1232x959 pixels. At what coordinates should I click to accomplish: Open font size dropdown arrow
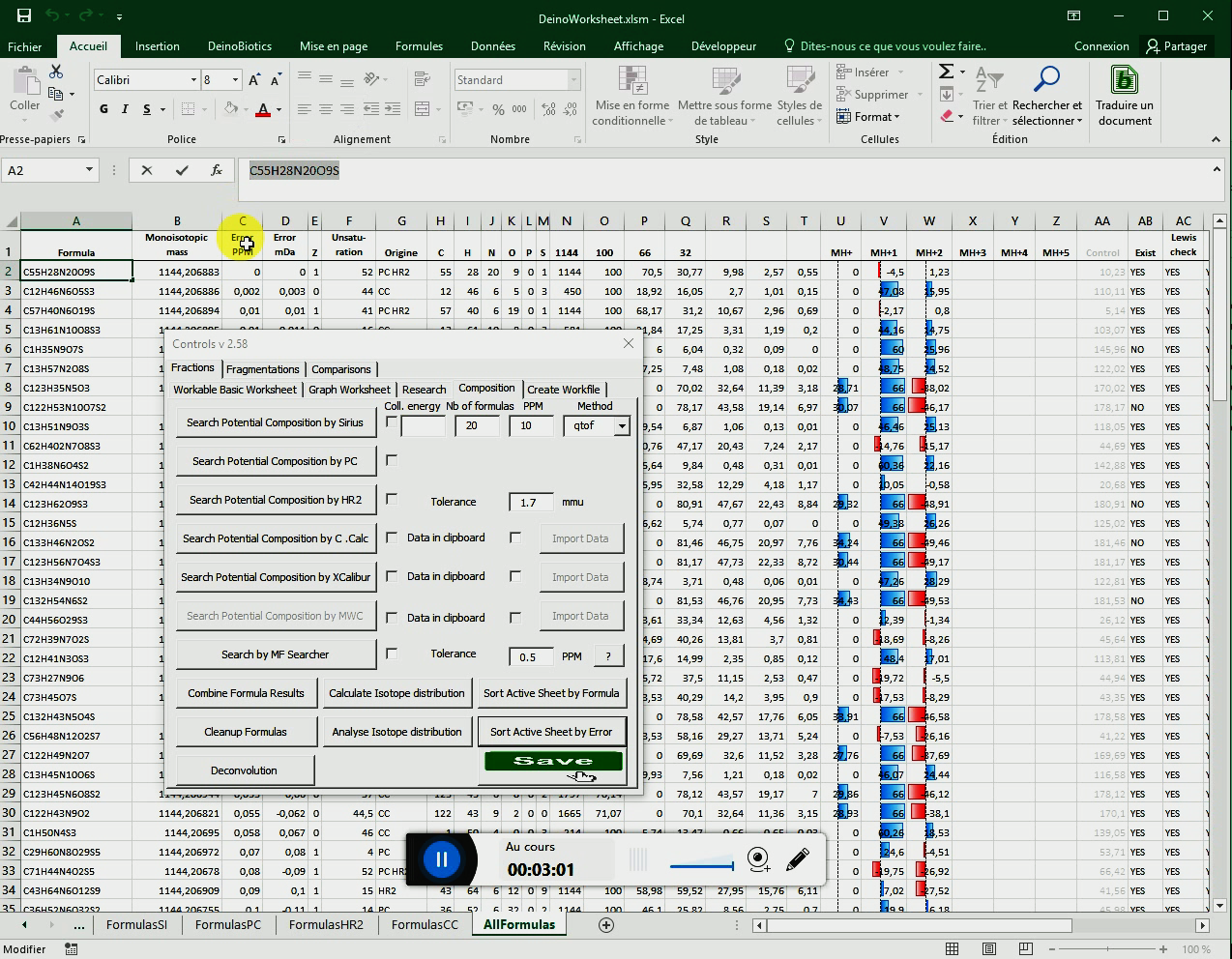234,80
